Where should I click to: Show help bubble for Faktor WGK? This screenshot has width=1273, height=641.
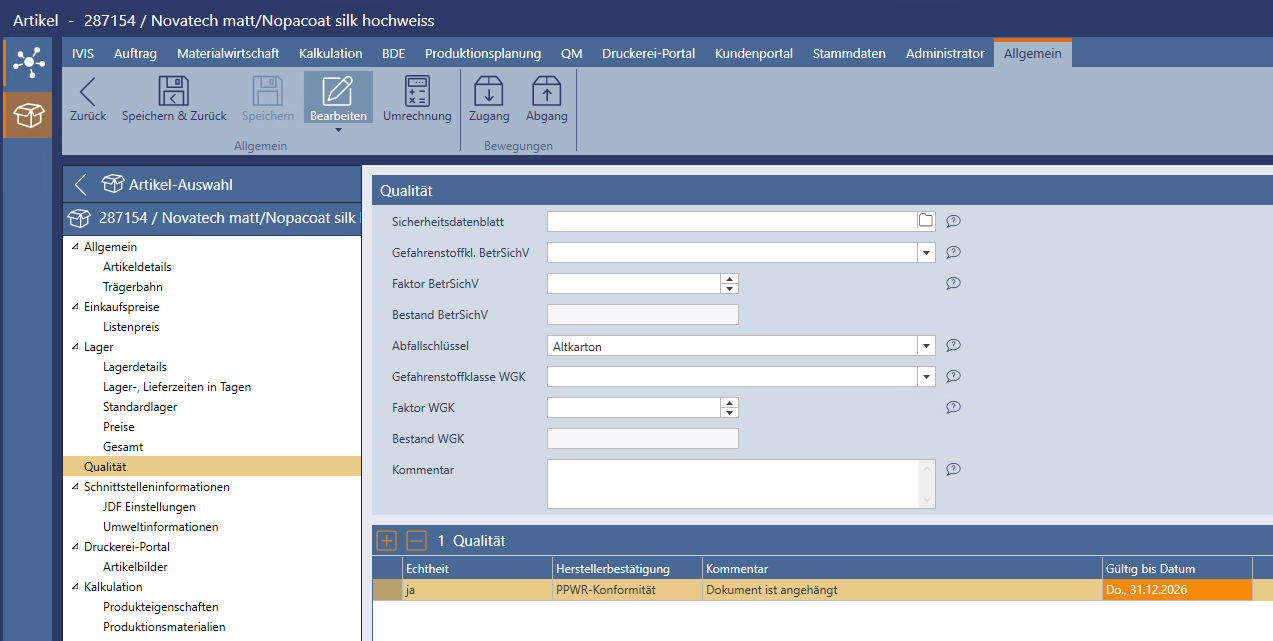953,407
